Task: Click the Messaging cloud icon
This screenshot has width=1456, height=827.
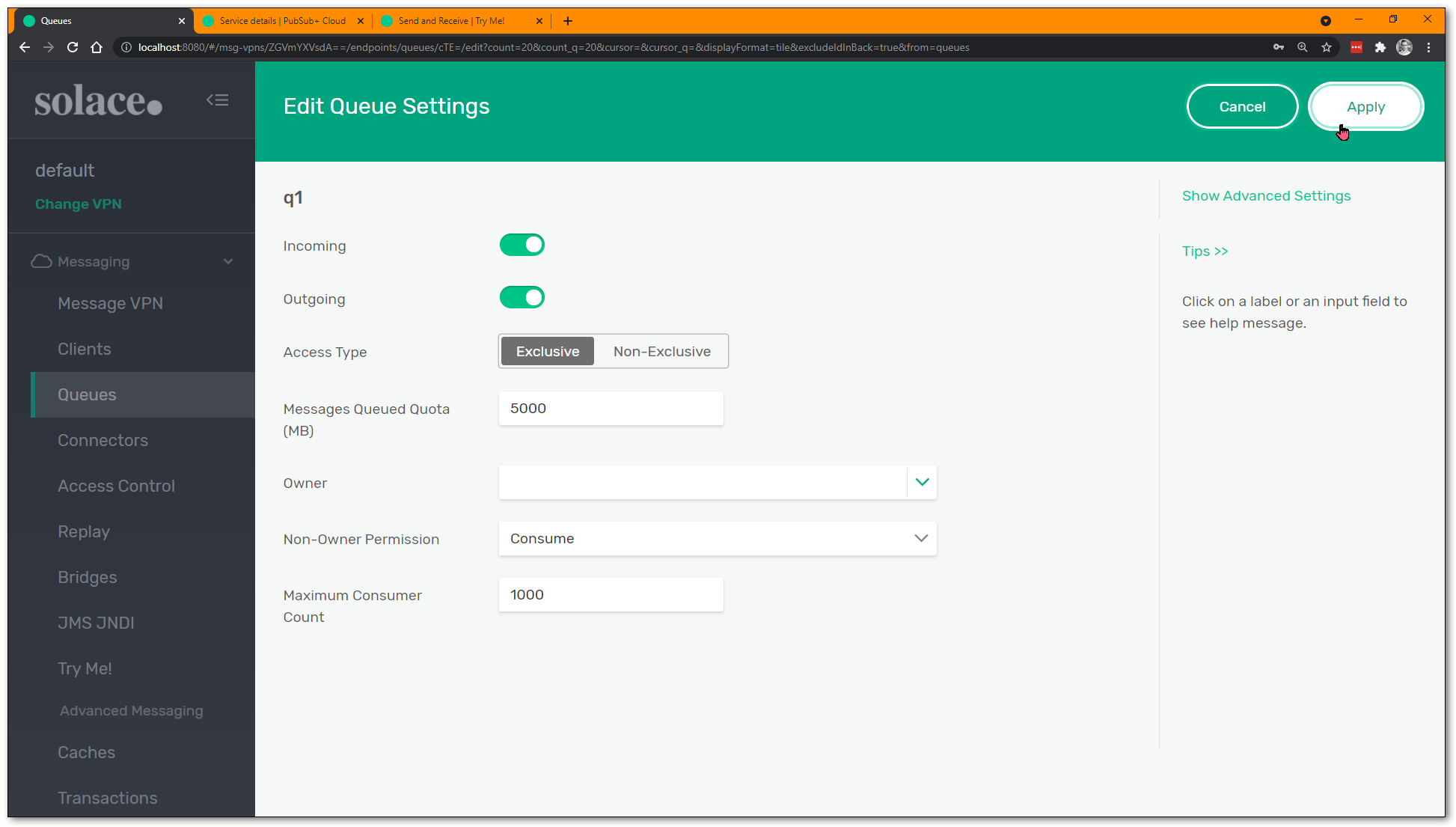Action: tap(41, 261)
